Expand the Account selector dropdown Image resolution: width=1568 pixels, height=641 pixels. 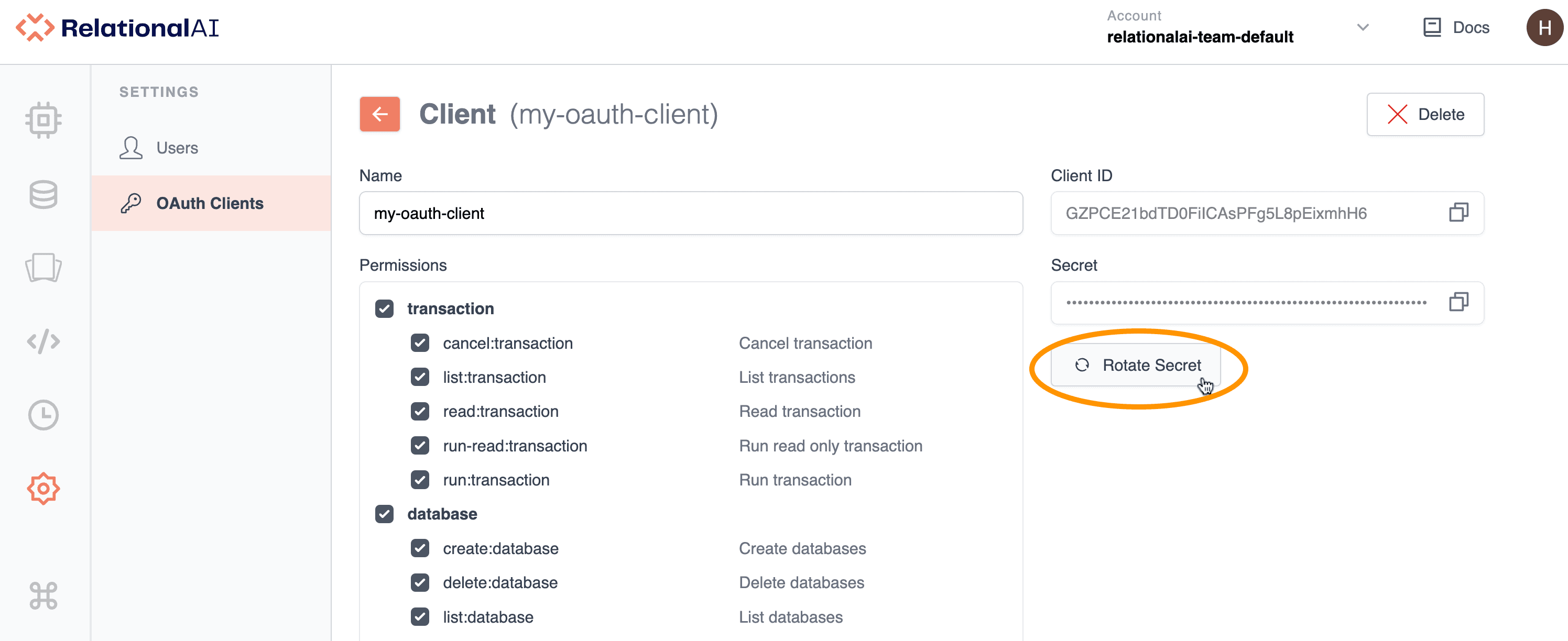coord(1362,27)
